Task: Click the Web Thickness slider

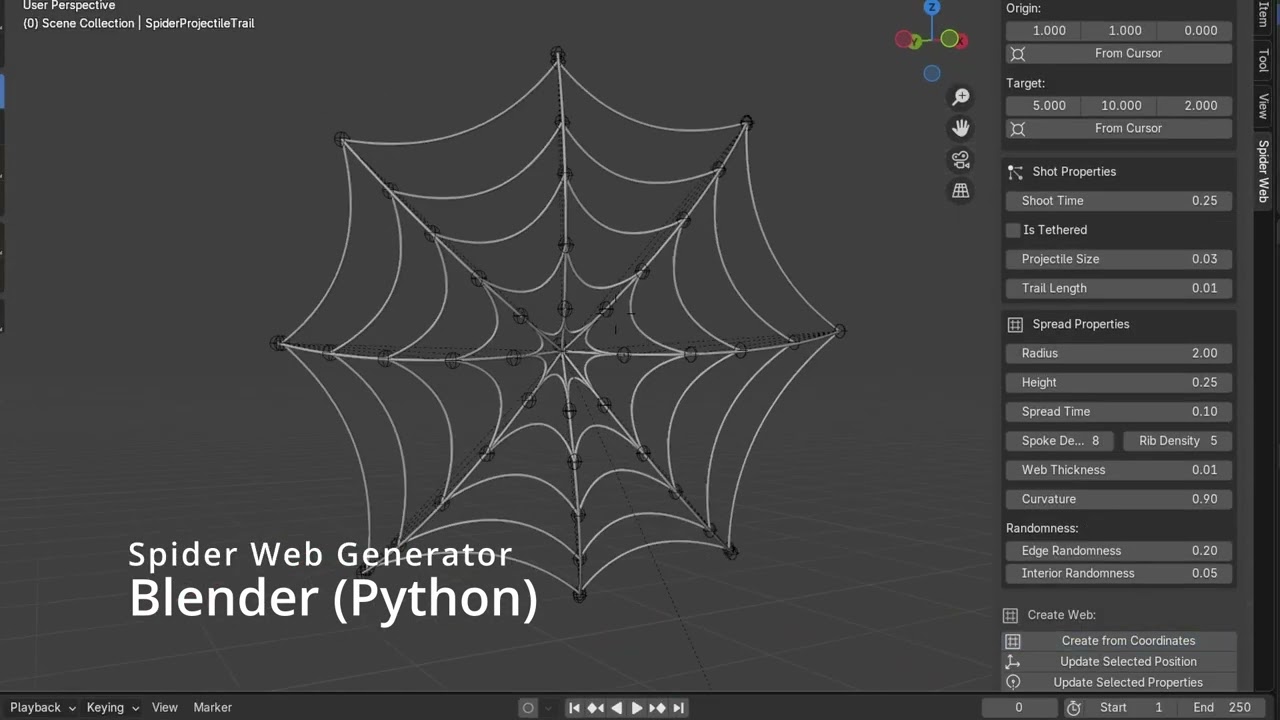Action: click(x=1120, y=470)
